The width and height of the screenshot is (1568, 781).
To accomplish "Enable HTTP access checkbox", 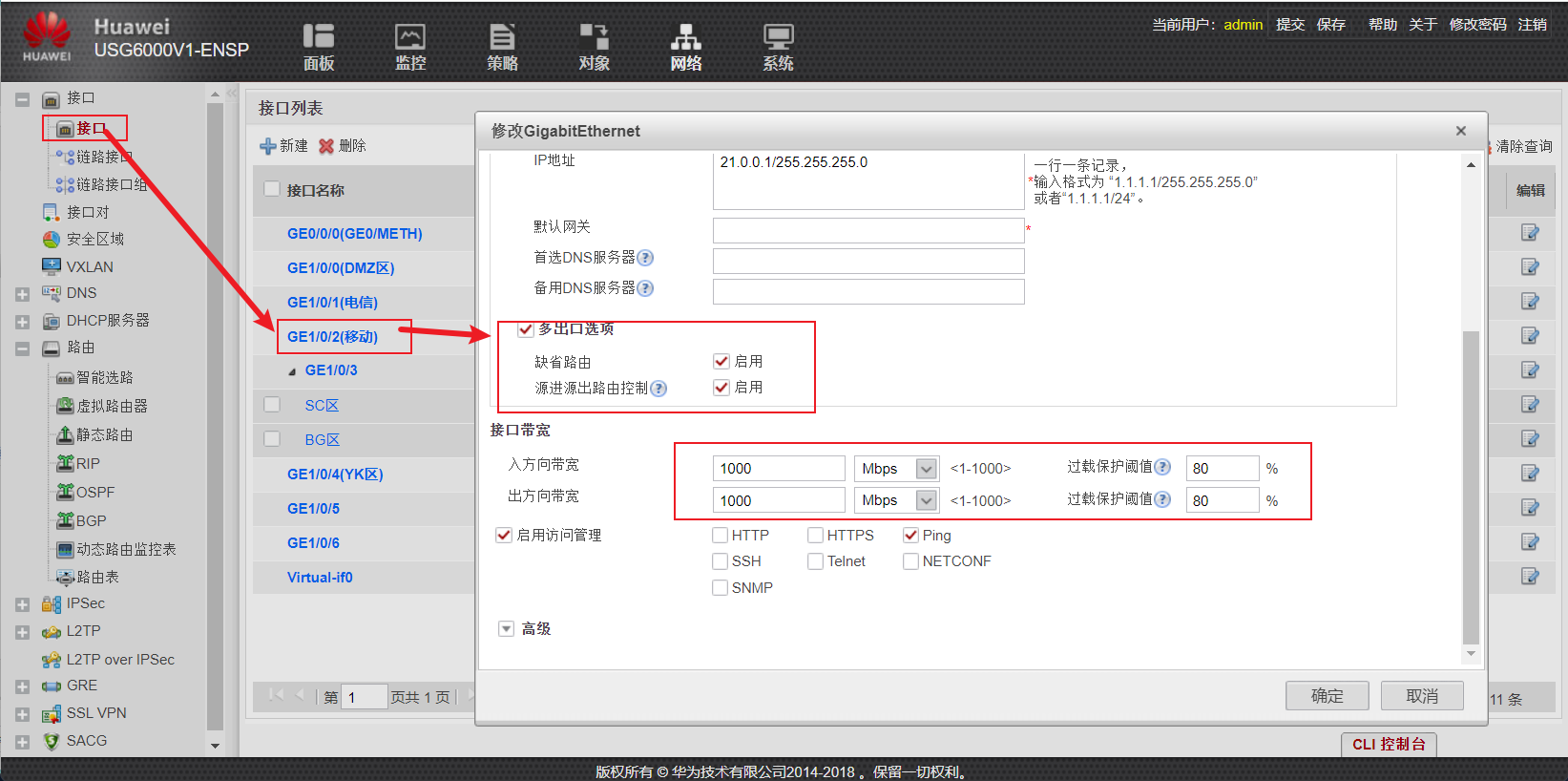I will 721,535.
